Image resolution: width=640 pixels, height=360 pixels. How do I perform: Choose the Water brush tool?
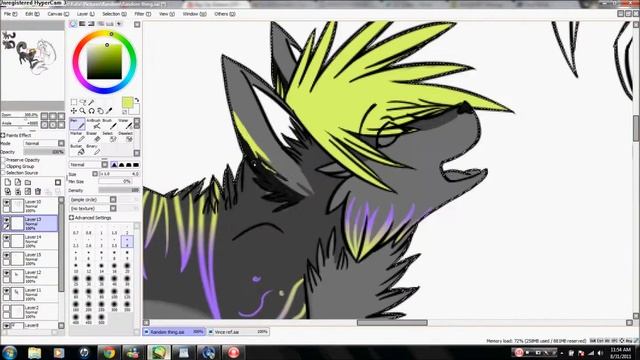click(125, 124)
